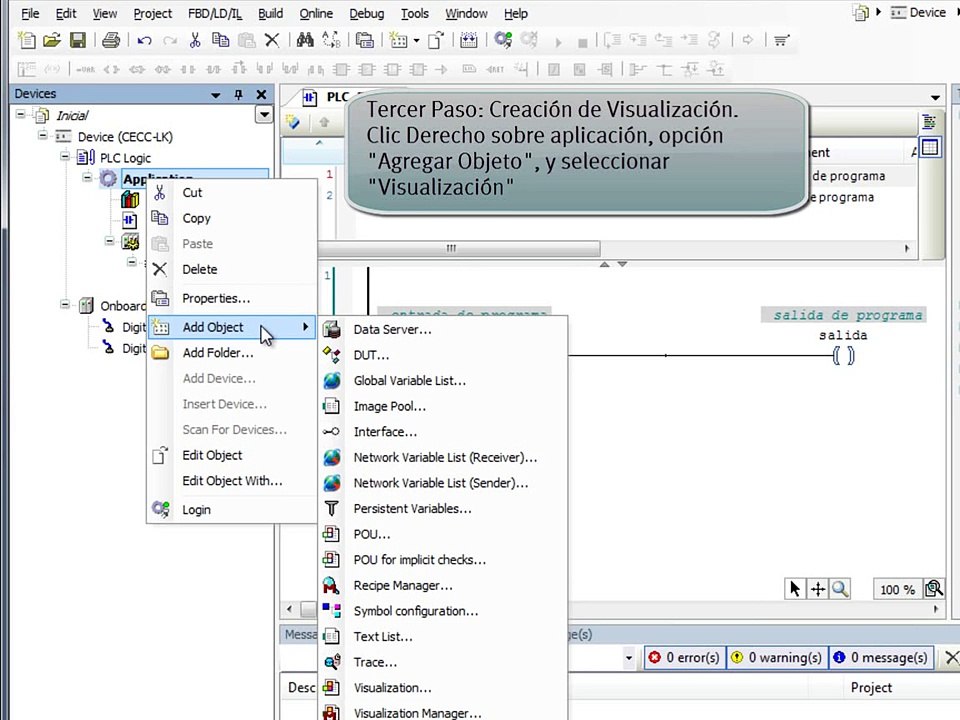Collapse the Inicial tree node
960x720 pixels.
(x=21, y=114)
